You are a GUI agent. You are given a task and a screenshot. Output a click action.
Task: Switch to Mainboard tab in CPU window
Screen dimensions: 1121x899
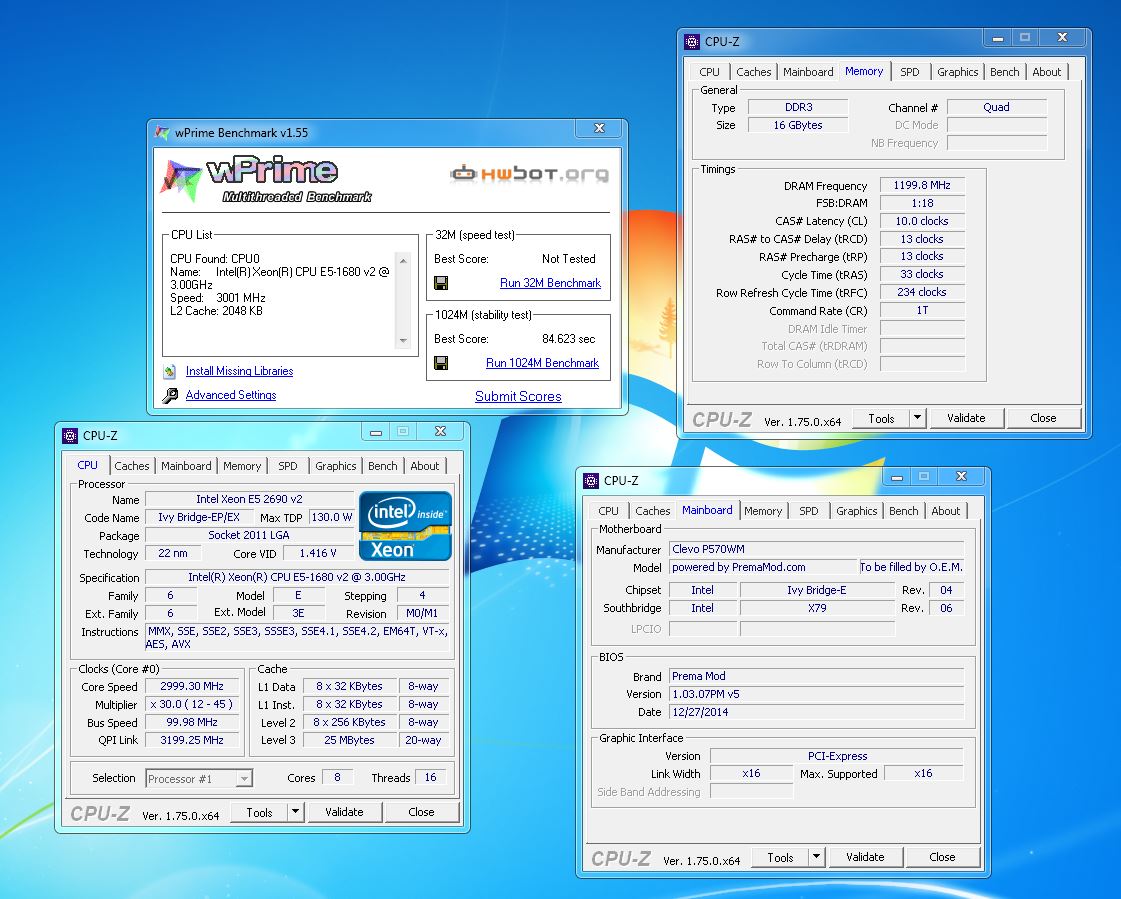186,466
